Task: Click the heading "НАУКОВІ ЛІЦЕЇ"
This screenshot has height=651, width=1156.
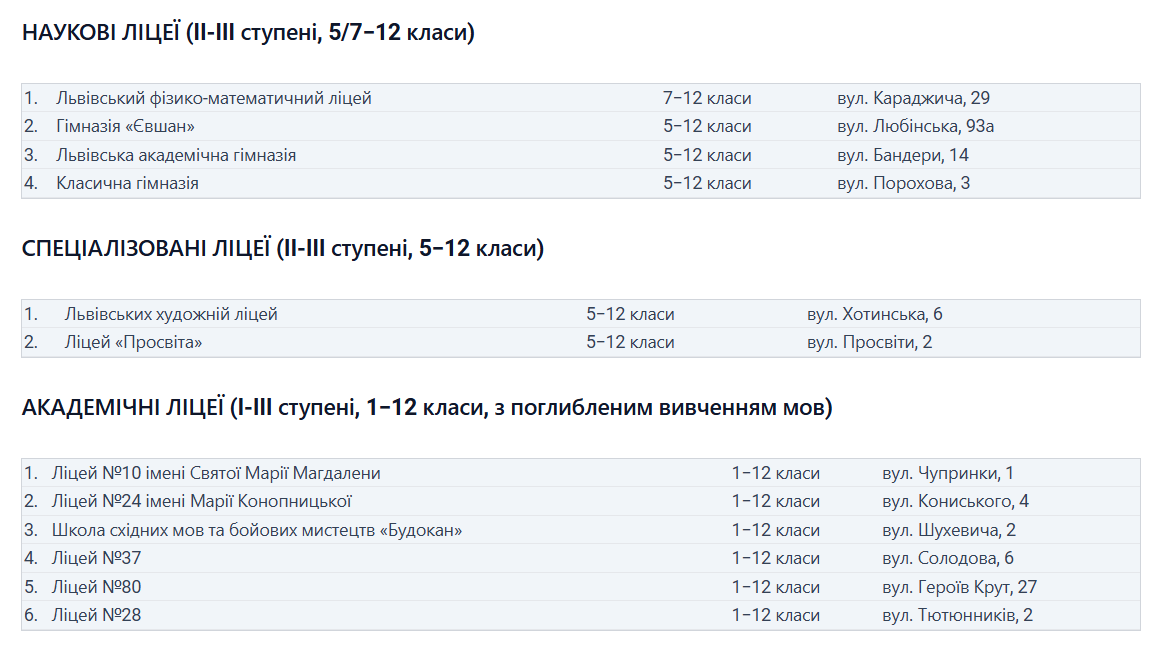Action: point(247,33)
